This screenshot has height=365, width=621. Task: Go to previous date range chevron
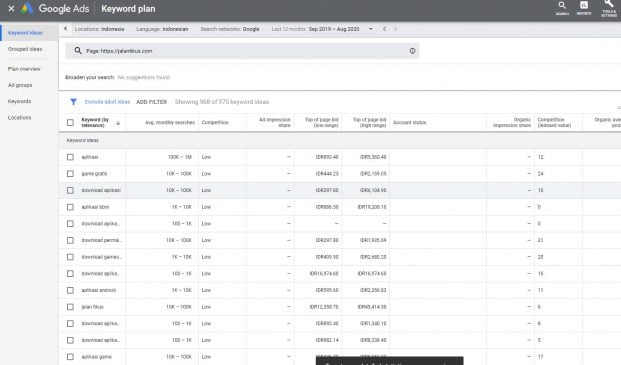pos(384,29)
